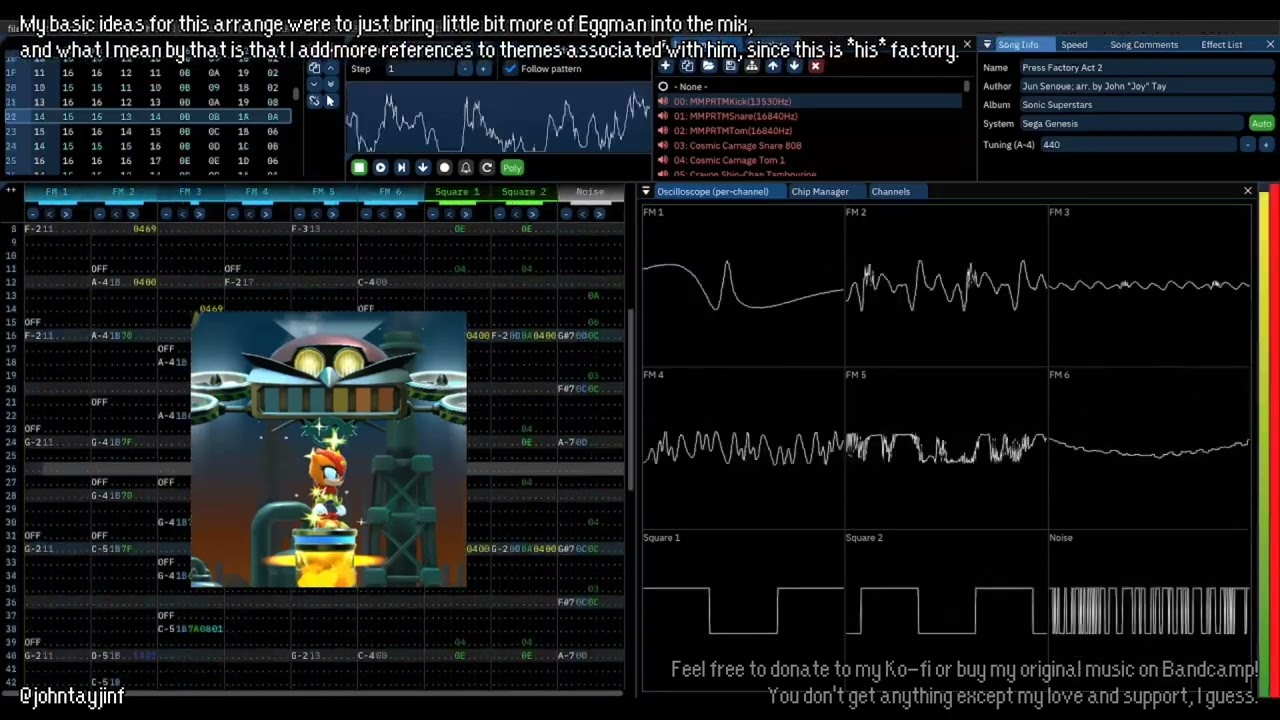The width and height of the screenshot is (1280, 720).
Task: Decrease Step value with the minus button
Action: point(465,69)
